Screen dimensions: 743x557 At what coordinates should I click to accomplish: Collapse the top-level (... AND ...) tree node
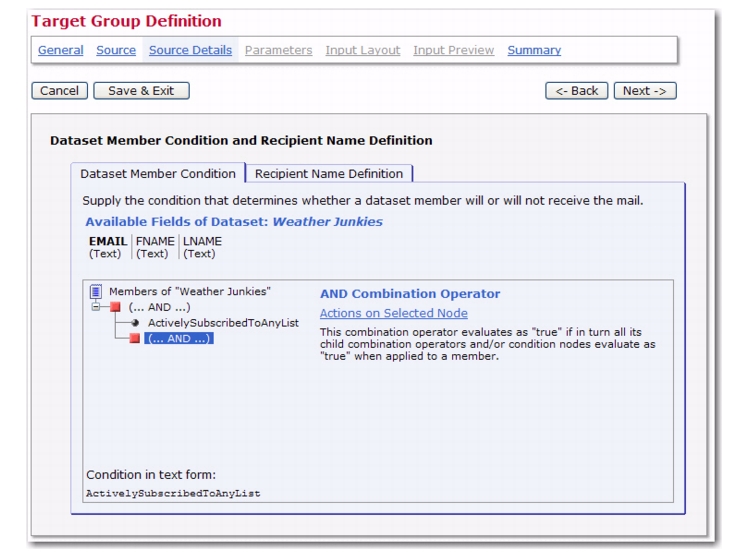[x=96, y=307]
